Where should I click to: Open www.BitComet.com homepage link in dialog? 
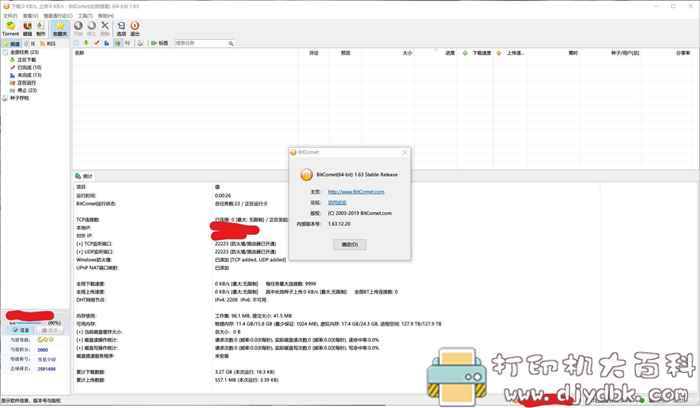click(x=356, y=192)
